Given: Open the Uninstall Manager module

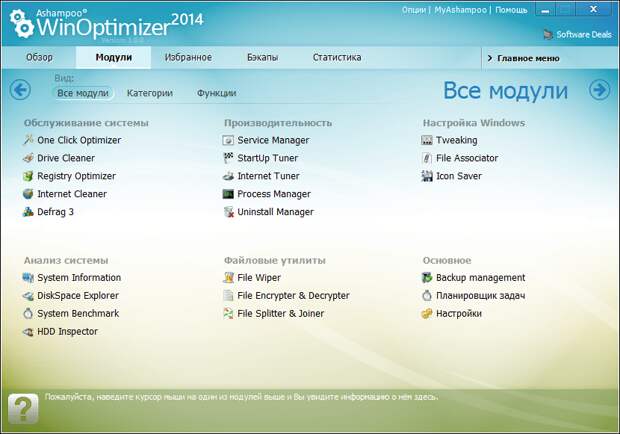Looking at the screenshot, I should coord(275,212).
